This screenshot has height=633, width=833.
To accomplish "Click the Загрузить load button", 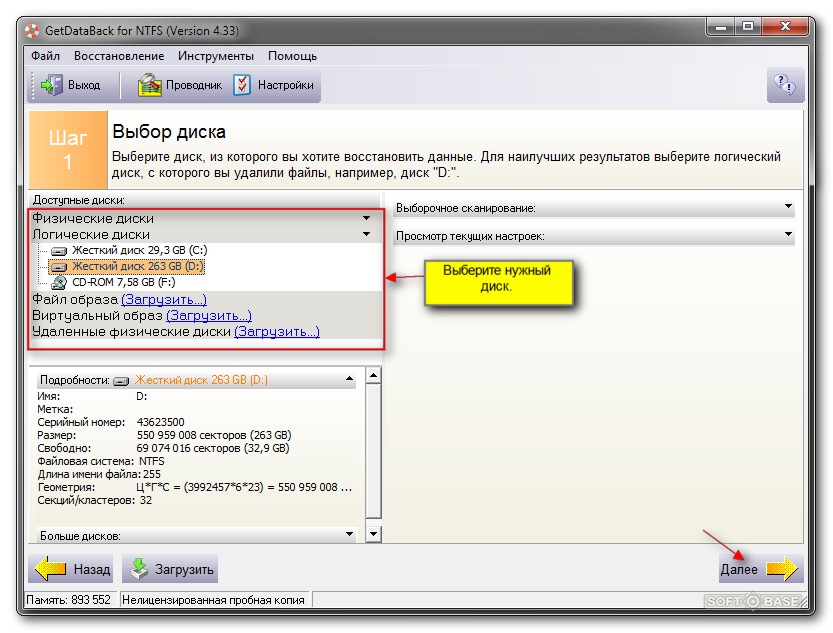I will click(170, 569).
